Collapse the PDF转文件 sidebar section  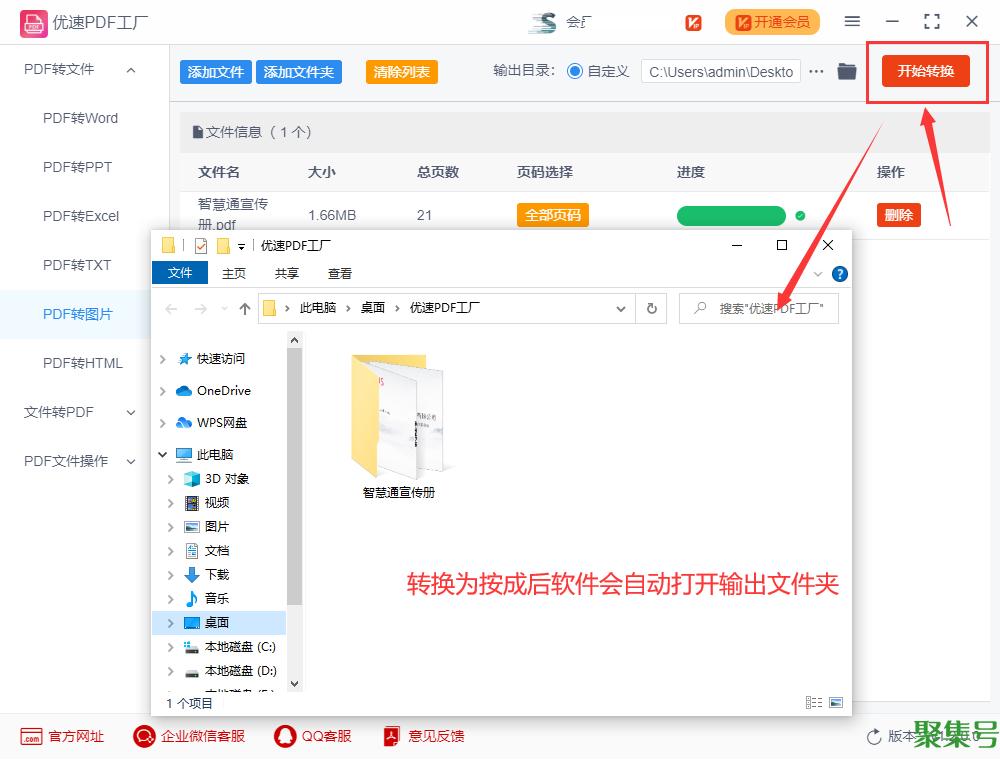[x=131, y=69]
